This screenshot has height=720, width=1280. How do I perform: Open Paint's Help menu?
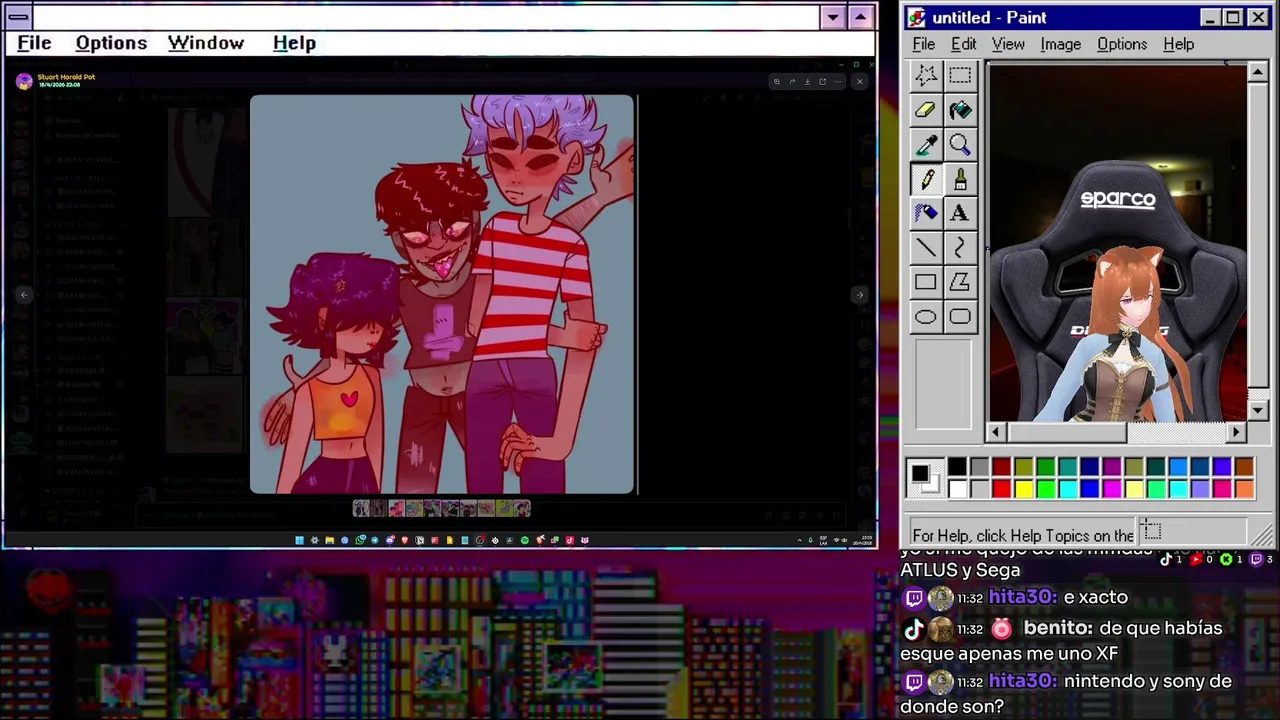1178,44
